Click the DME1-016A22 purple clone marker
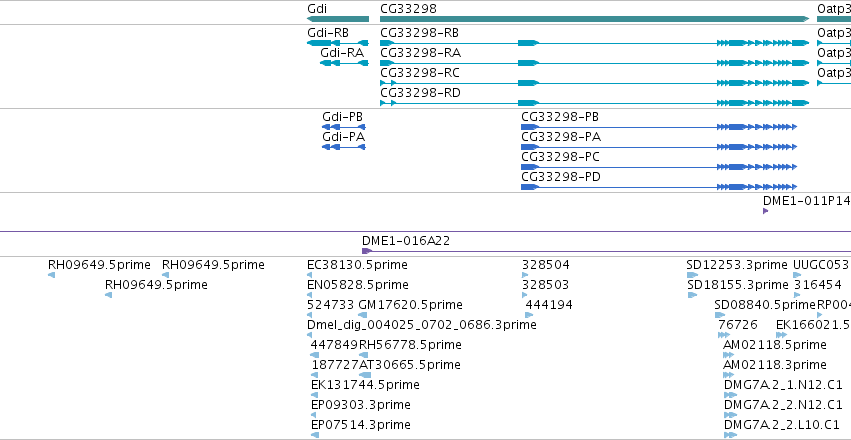 [366, 251]
